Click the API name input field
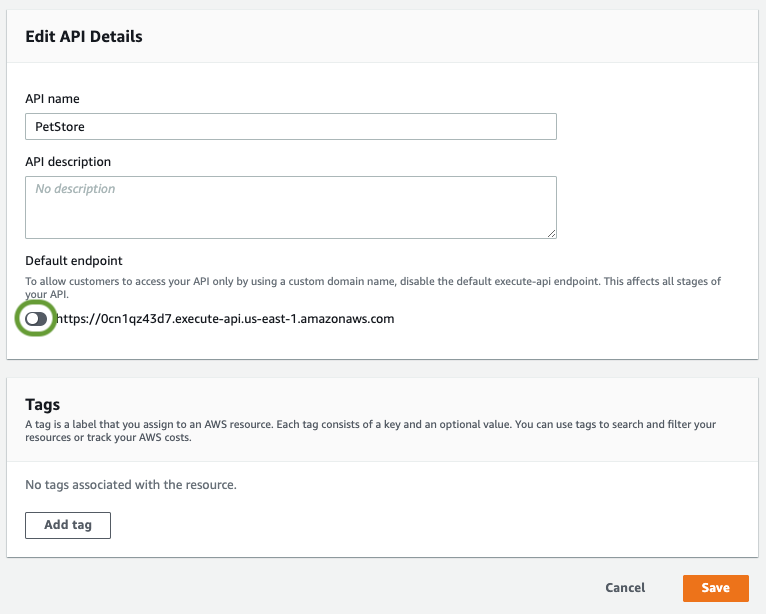 290,126
